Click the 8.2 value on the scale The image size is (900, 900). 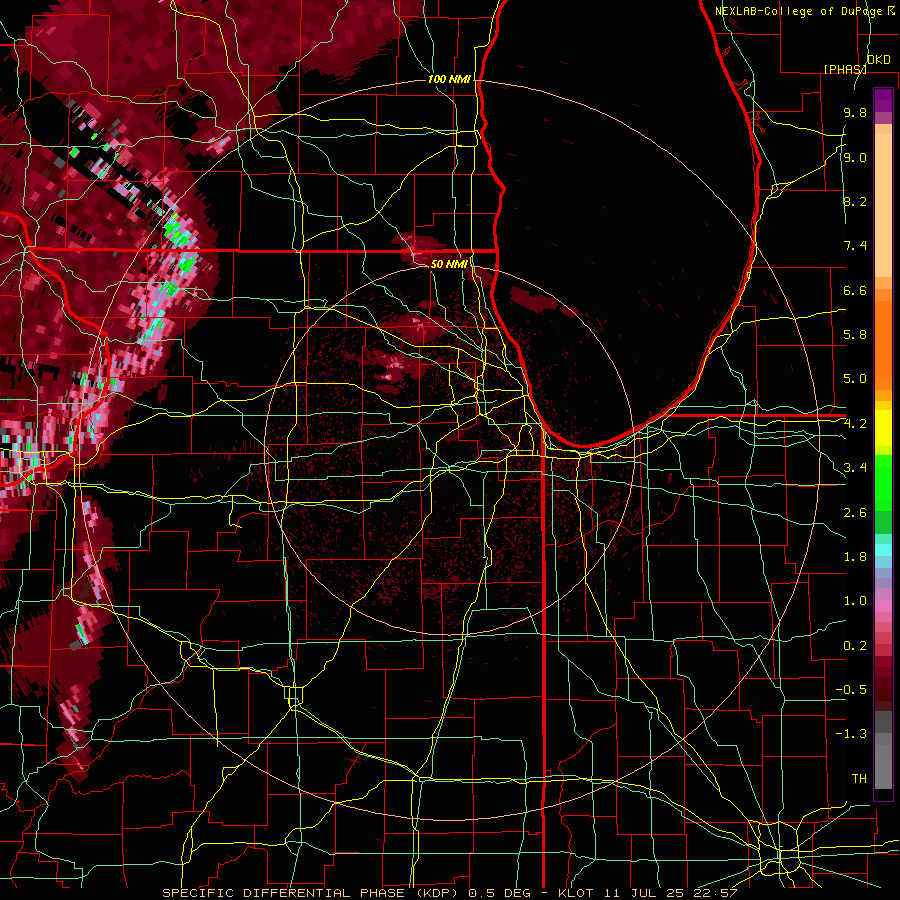tap(855, 201)
